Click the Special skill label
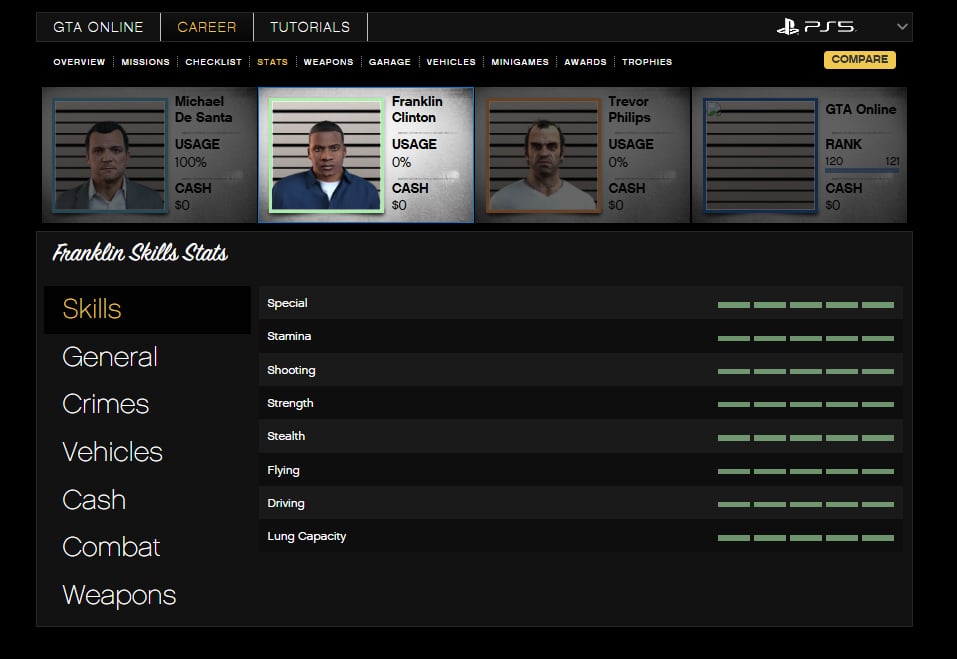This screenshot has height=659, width=957. (x=287, y=303)
